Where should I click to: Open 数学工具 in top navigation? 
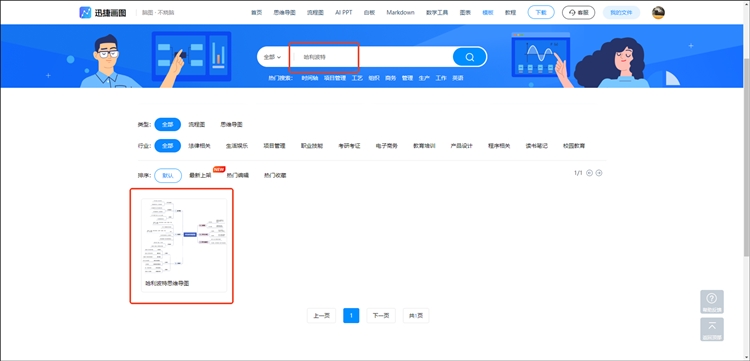[437, 13]
